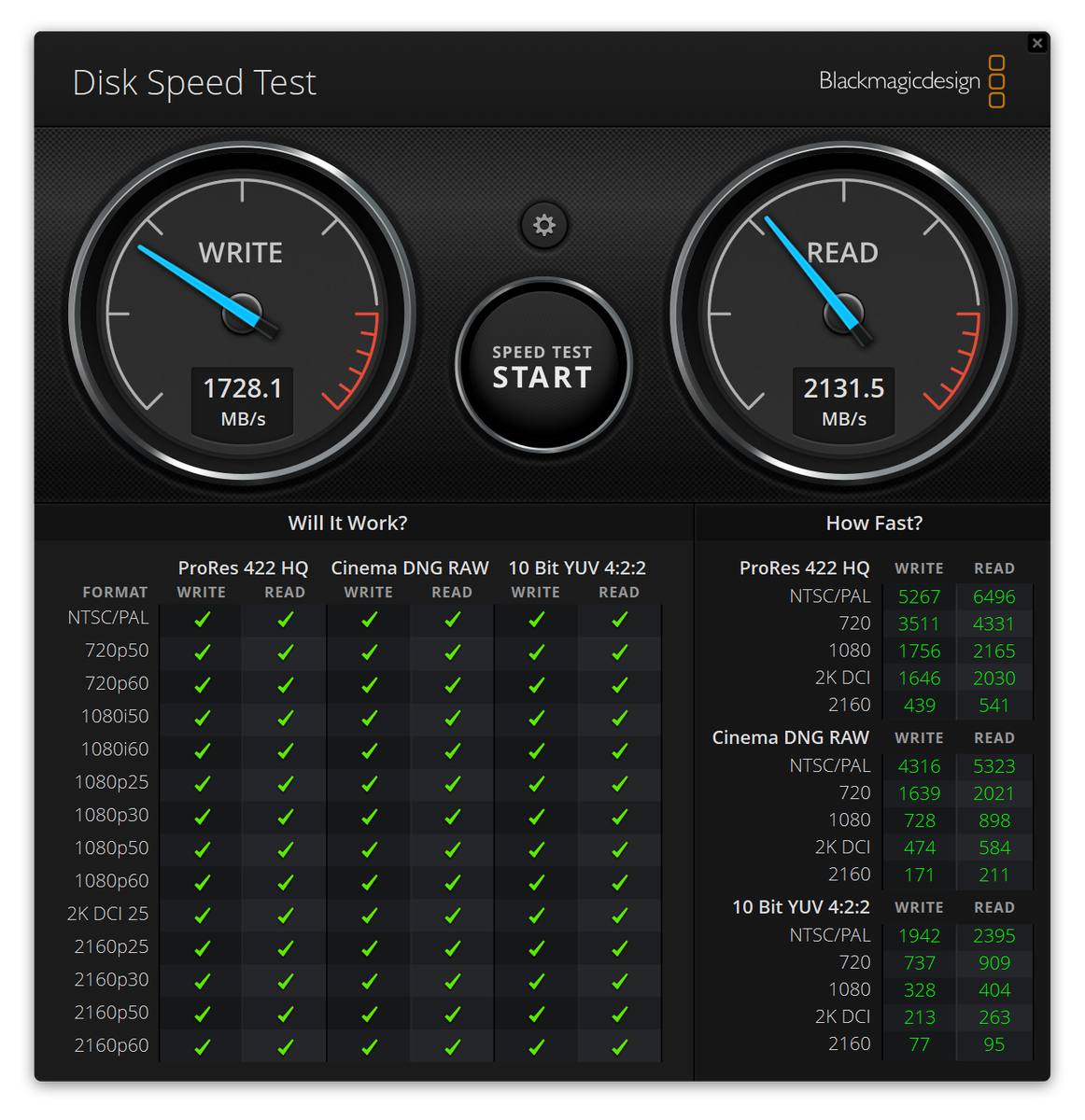This screenshot has height=1120, width=1085.
Task: Click 1080p25 Cinema DNG RAW write checkmark
Action: [x=369, y=783]
